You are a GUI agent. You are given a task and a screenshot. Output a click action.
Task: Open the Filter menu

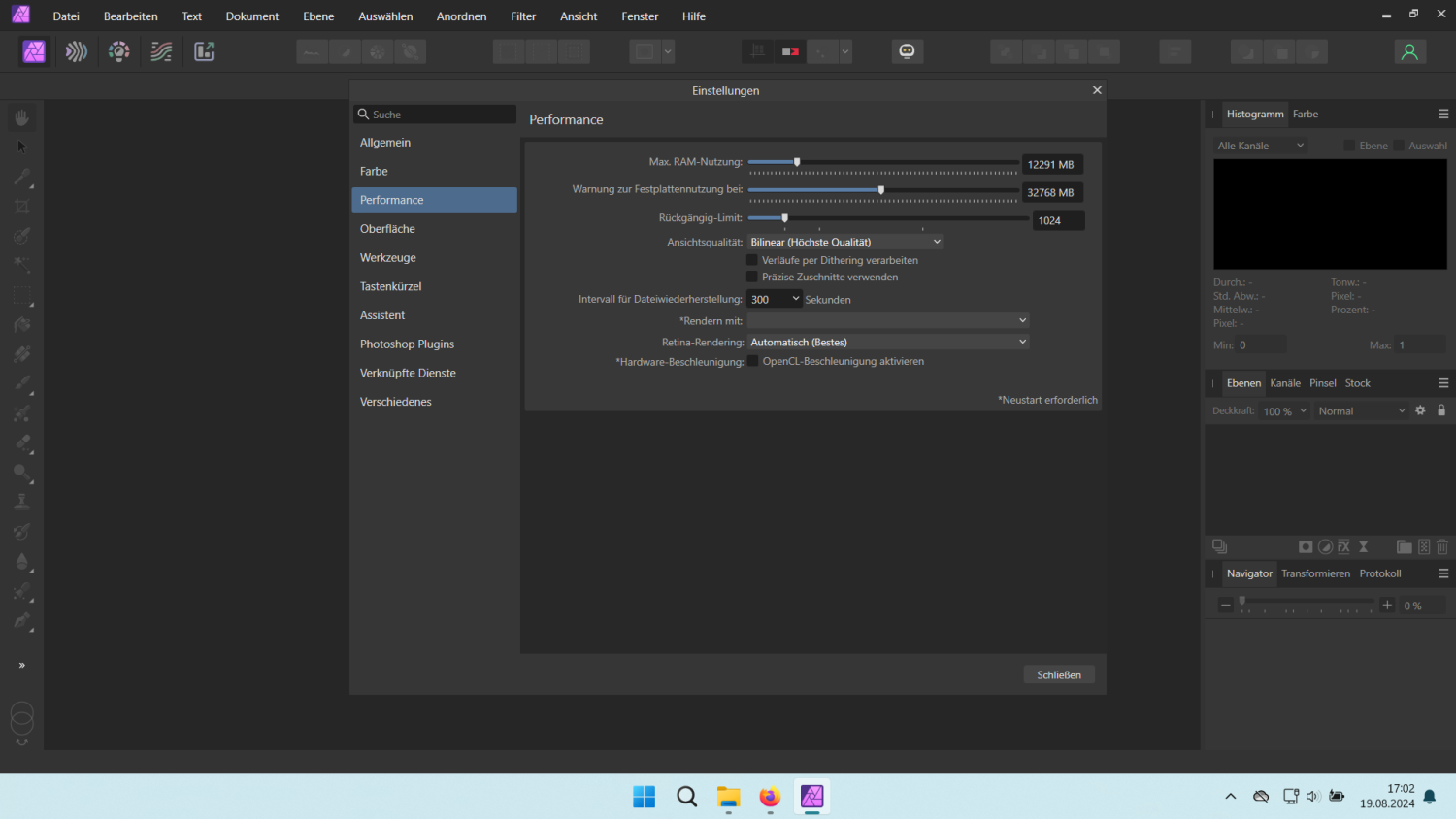pos(523,16)
